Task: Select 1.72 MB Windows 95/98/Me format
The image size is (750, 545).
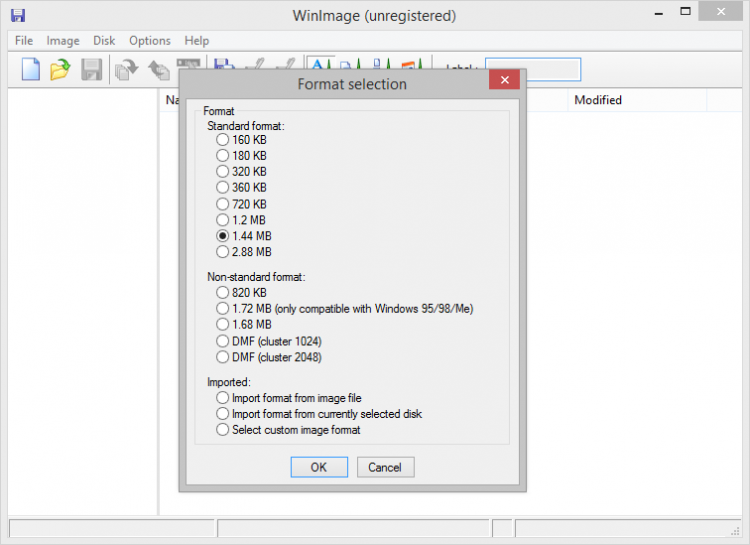Action: pyautogui.click(x=345, y=309)
